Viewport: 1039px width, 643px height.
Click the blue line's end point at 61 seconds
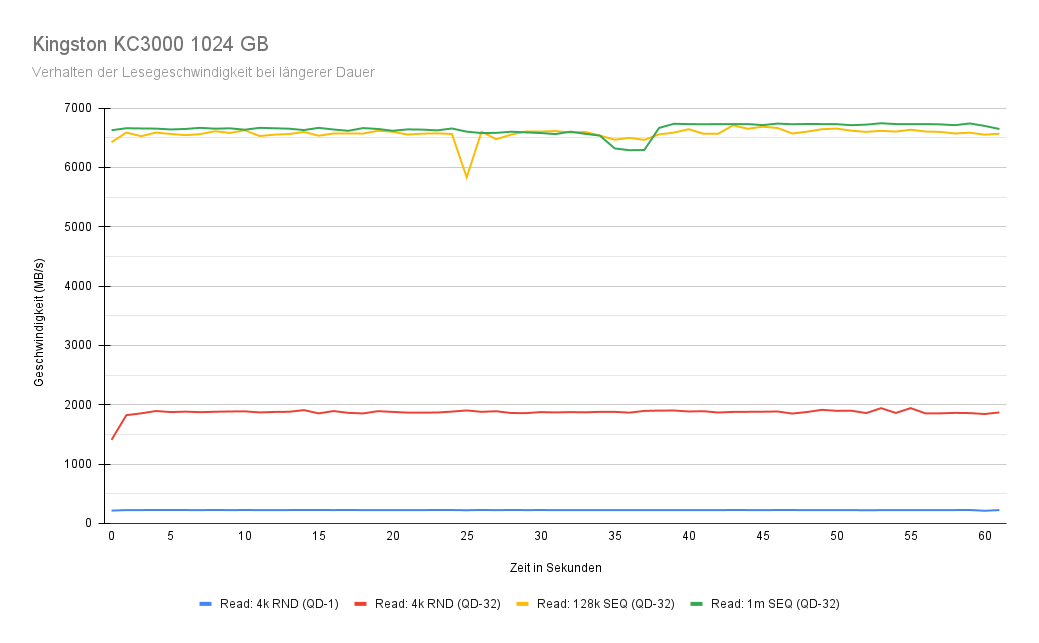coord(998,510)
